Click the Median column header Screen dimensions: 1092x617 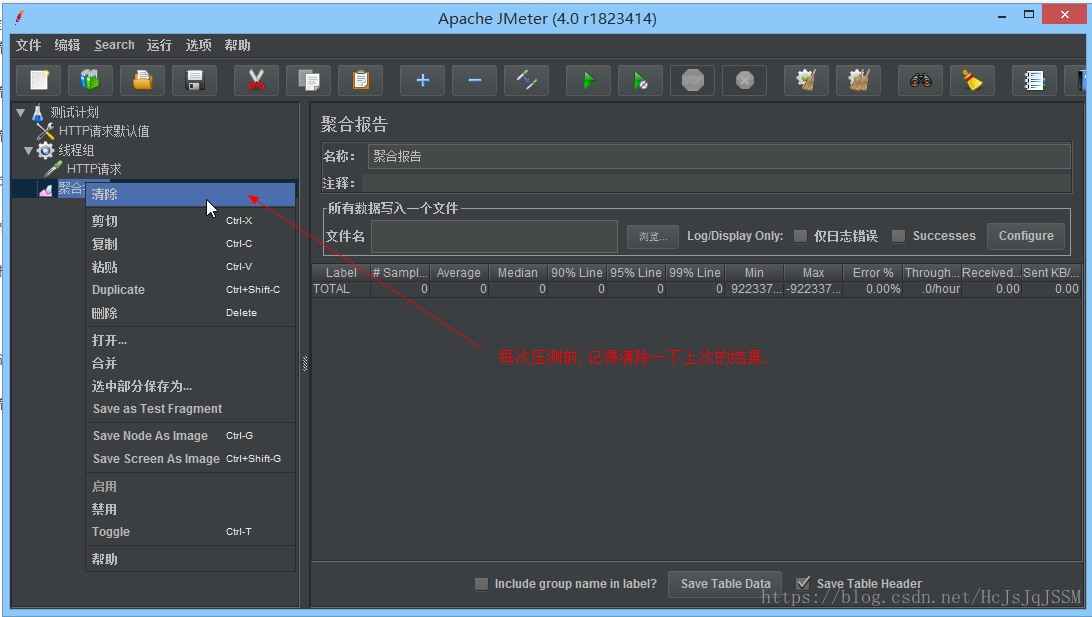517,272
